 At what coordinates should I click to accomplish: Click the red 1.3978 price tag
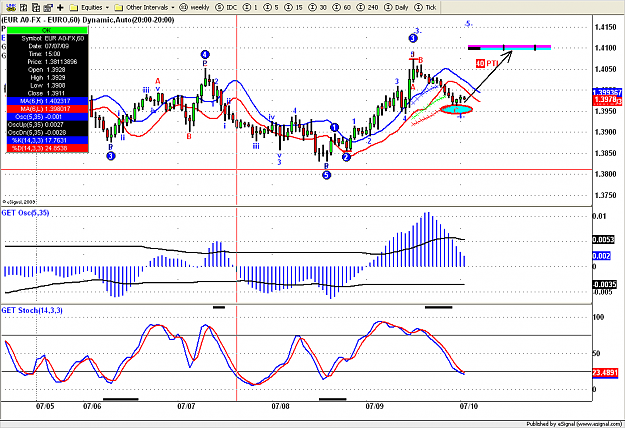tap(607, 100)
